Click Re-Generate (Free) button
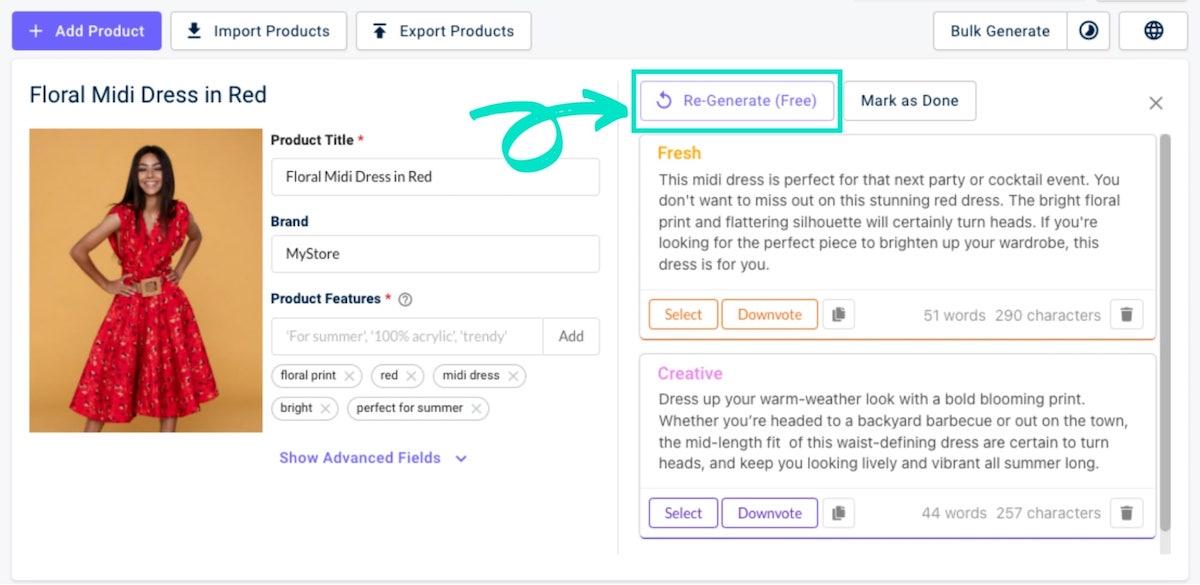 (x=737, y=100)
